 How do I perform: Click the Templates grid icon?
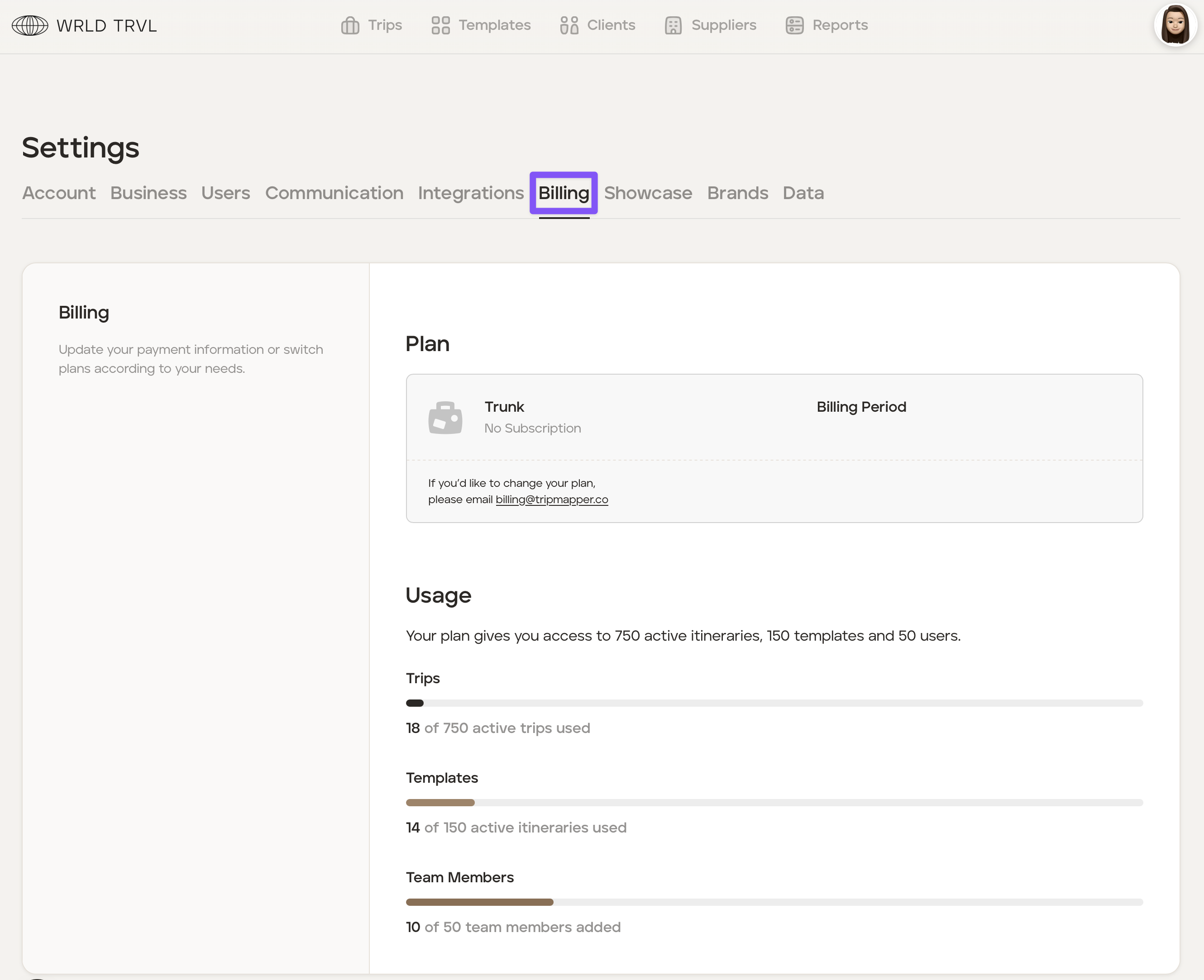click(440, 25)
